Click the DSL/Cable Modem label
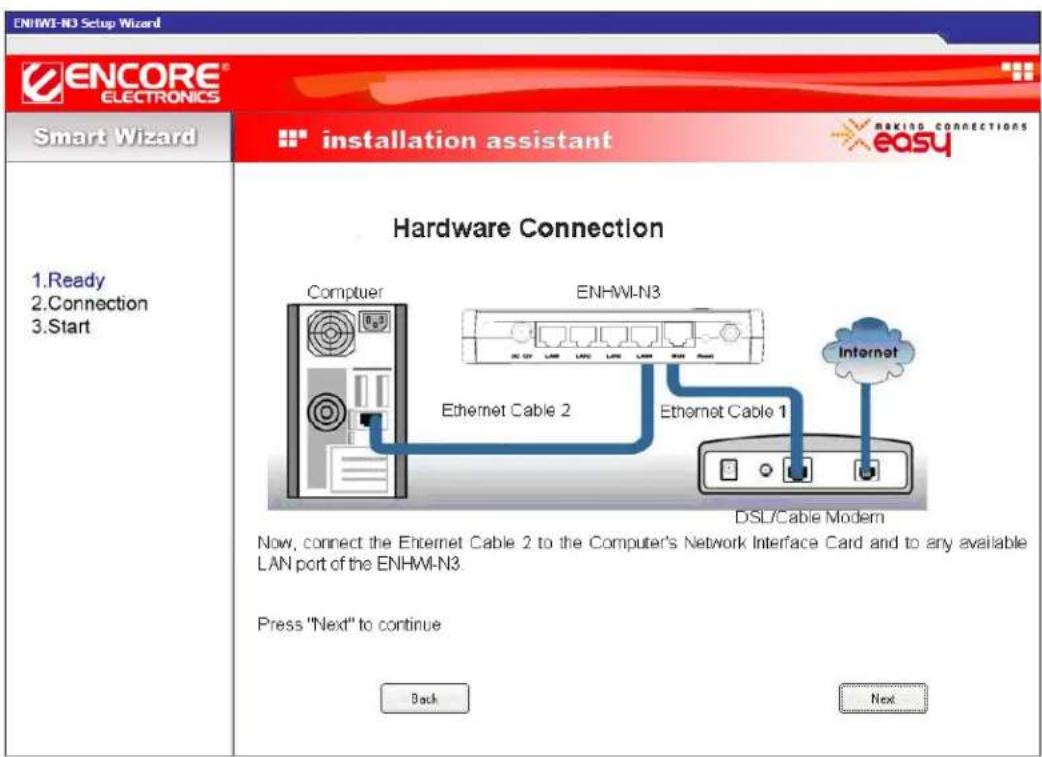 pyautogui.click(x=809, y=516)
